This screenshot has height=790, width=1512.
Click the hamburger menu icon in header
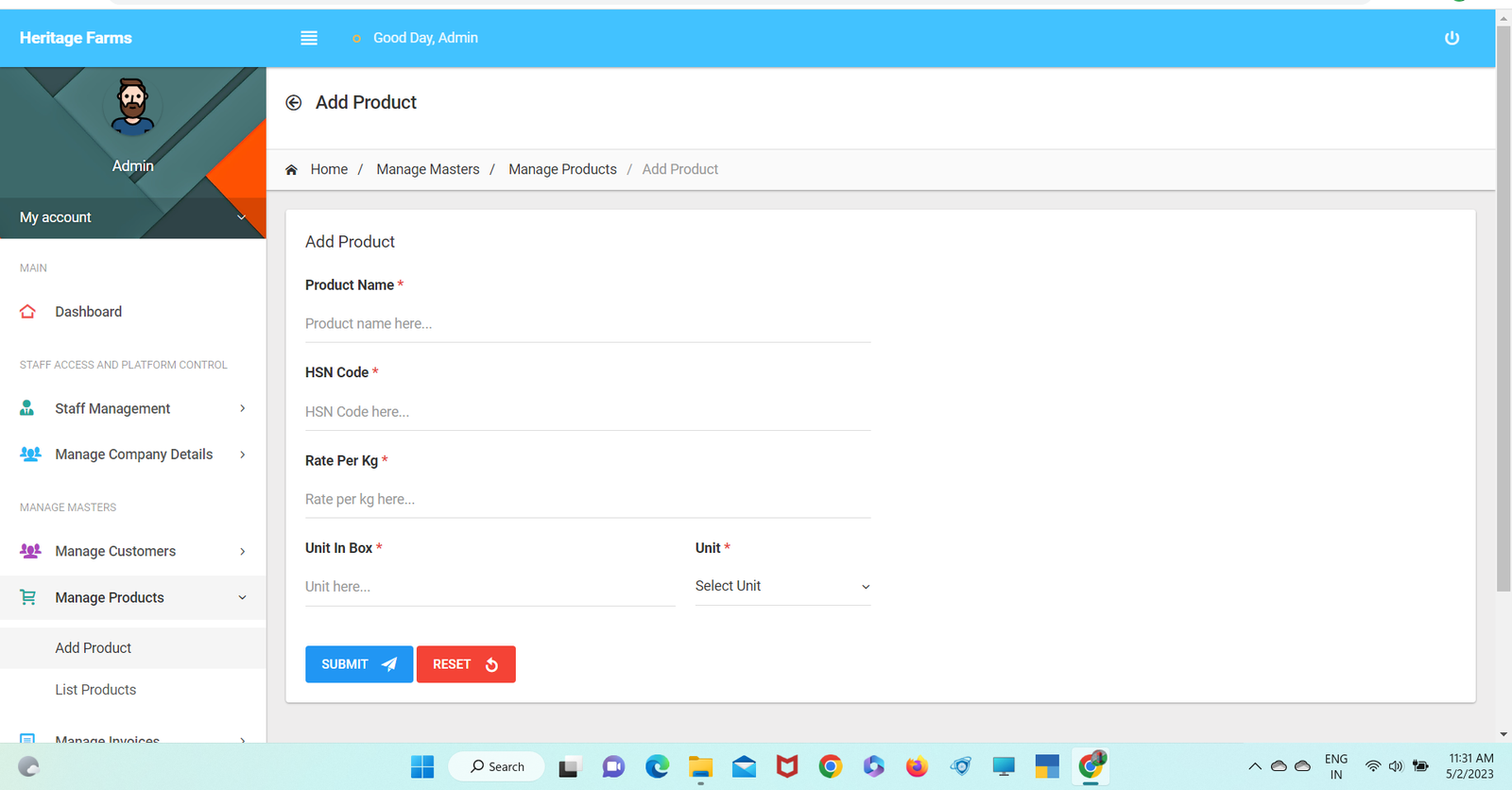pos(309,38)
